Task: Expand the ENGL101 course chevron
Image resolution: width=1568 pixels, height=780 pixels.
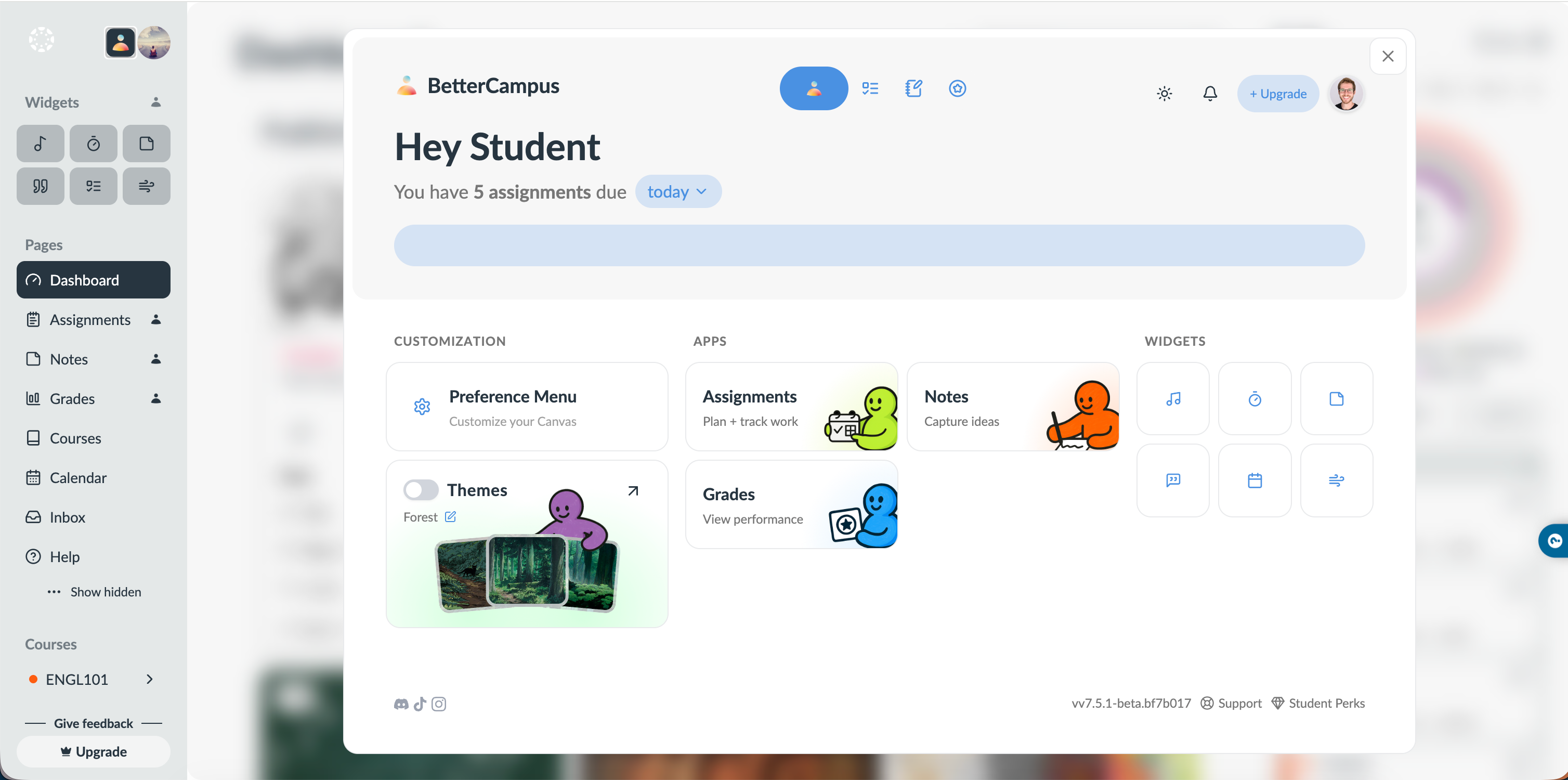Action: pyautogui.click(x=150, y=679)
